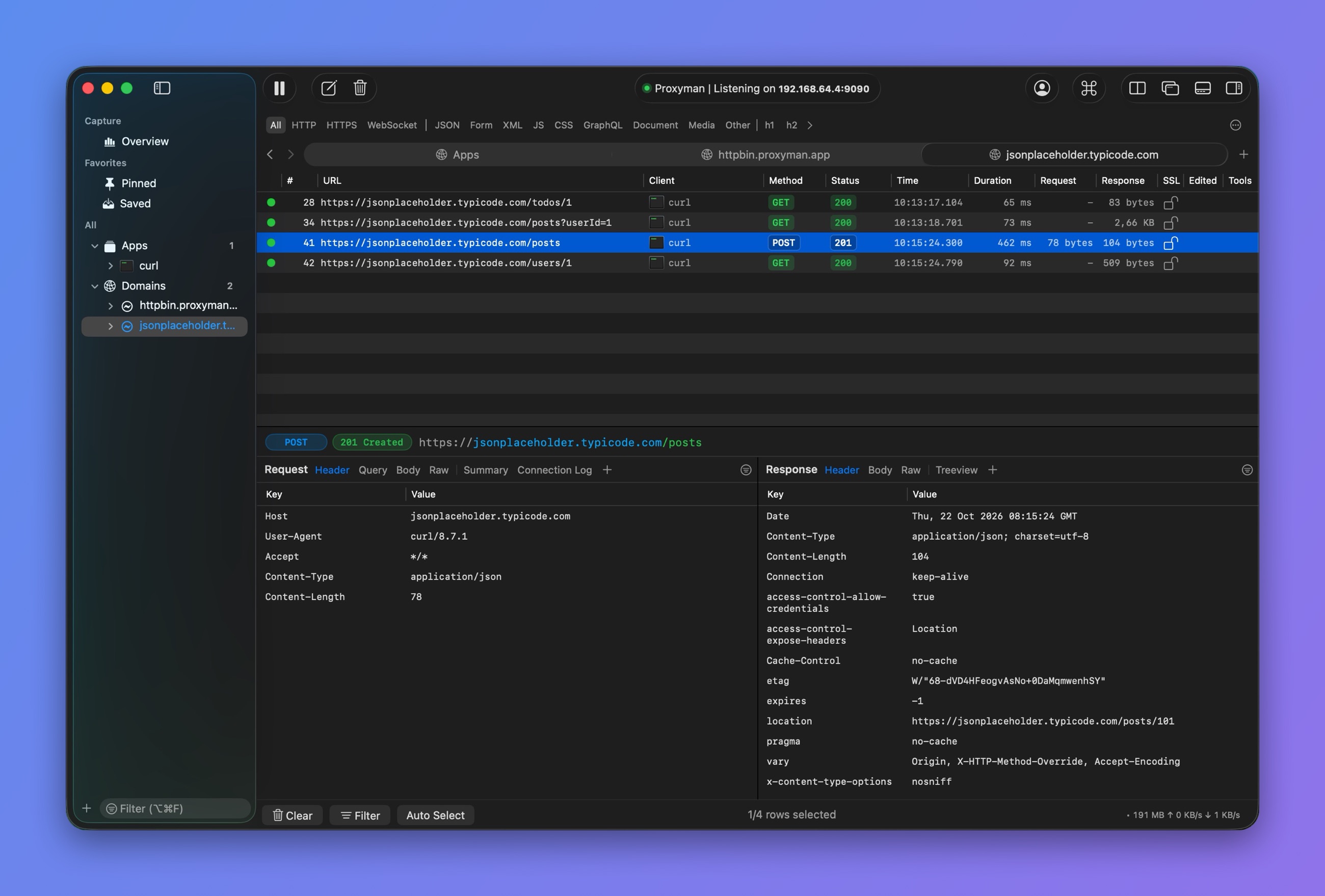
Task: Pause capturing with the pause button
Action: tap(279, 88)
